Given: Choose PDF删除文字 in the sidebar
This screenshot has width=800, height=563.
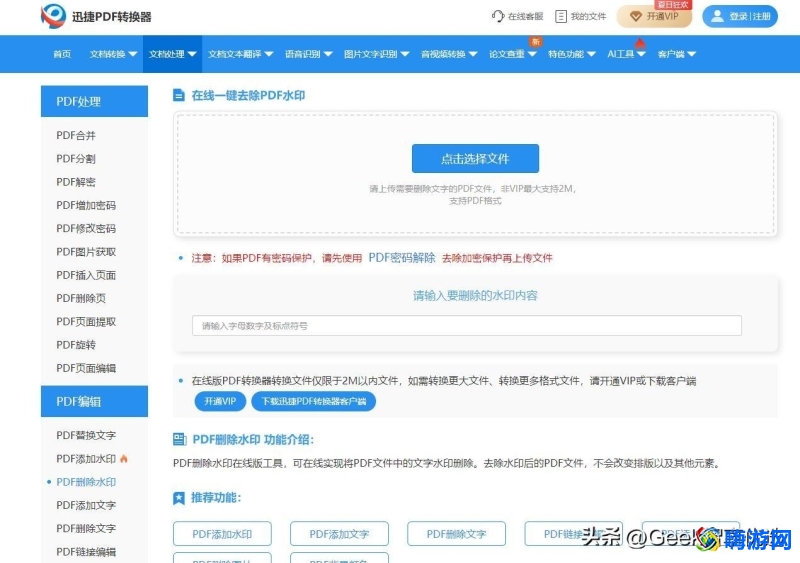Looking at the screenshot, I should 86,528.
